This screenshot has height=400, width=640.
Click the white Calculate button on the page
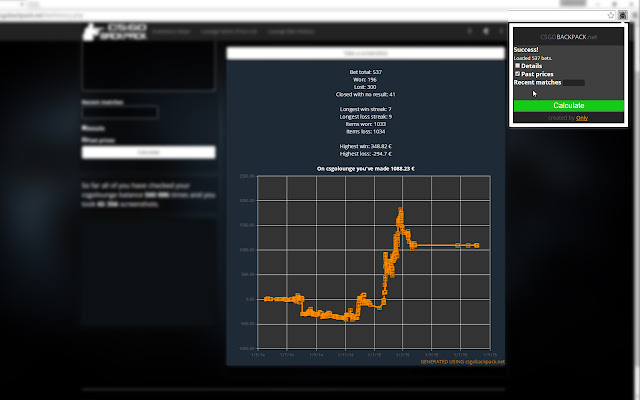tap(149, 152)
